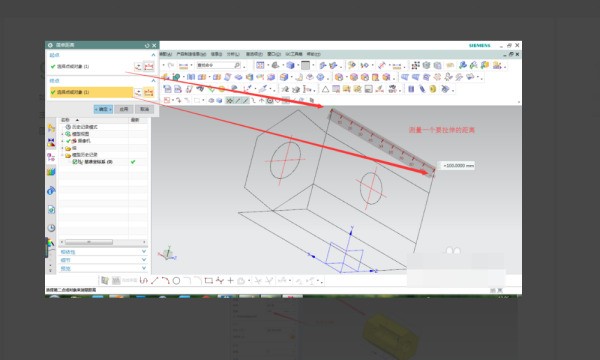Click the Cancel button in dialog
Image resolution: width=600 pixels, height=360 pixels.
(144, 109)
